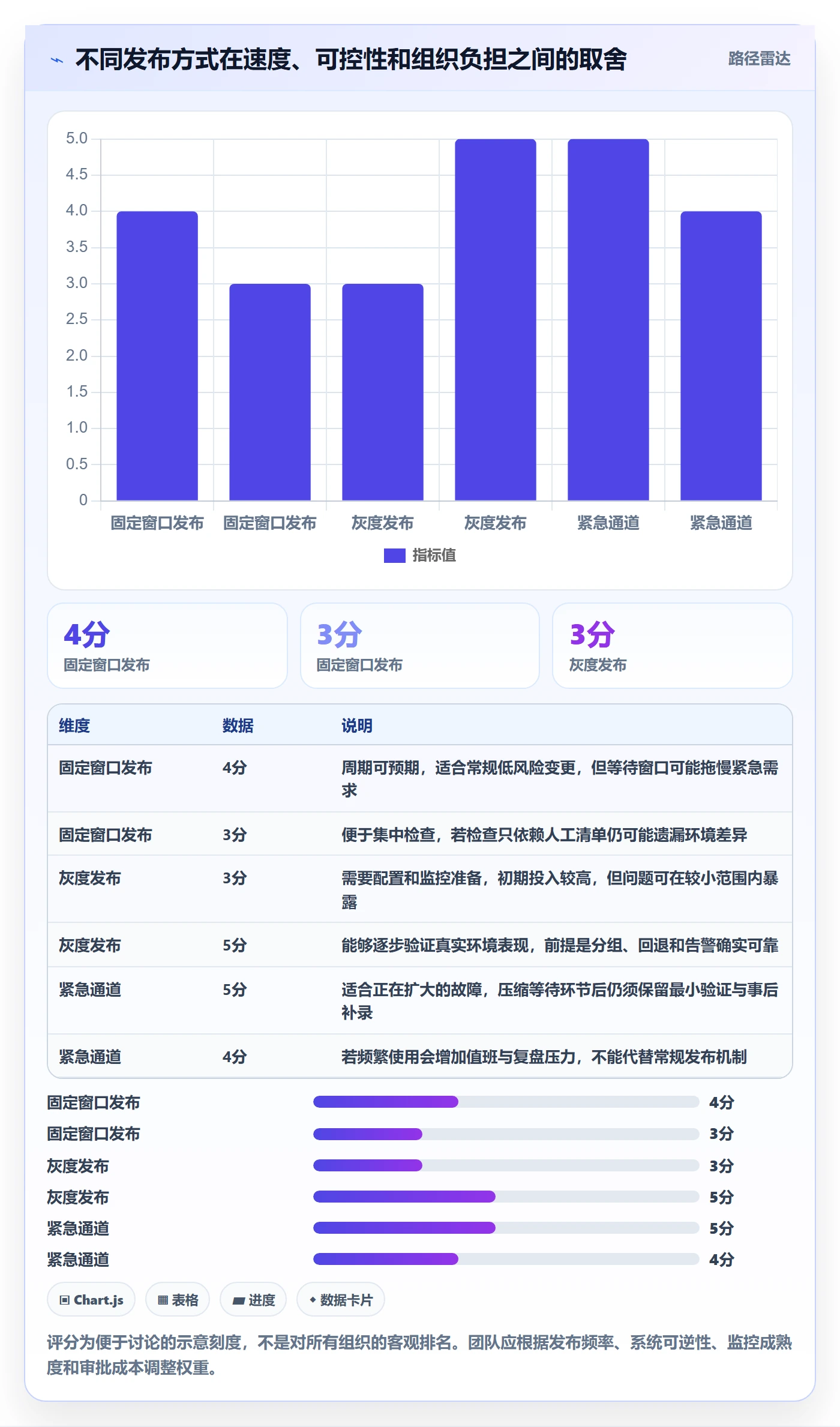This screenshot has height=1427, width=840.
Task: Click the 维度 table column header
Action: tap(74, 726)
